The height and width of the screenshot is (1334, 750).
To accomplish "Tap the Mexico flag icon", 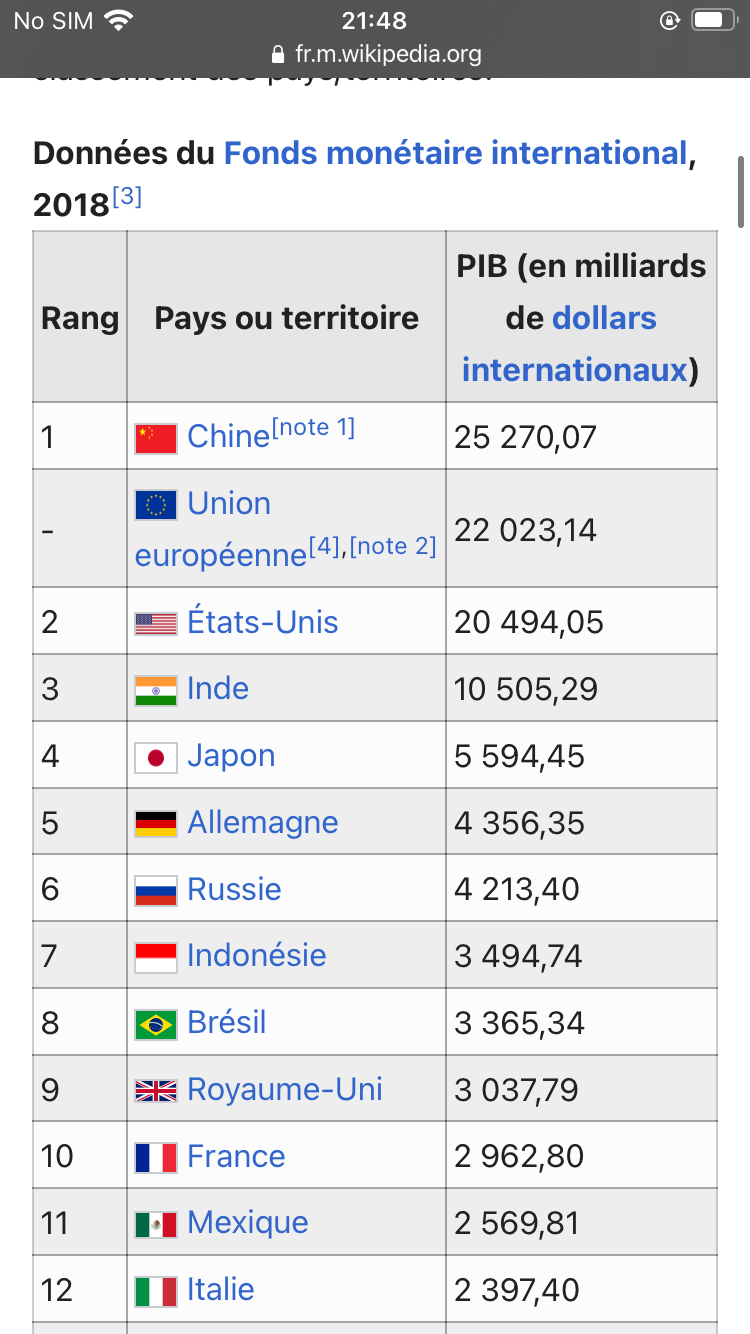I will (156, 1224).
